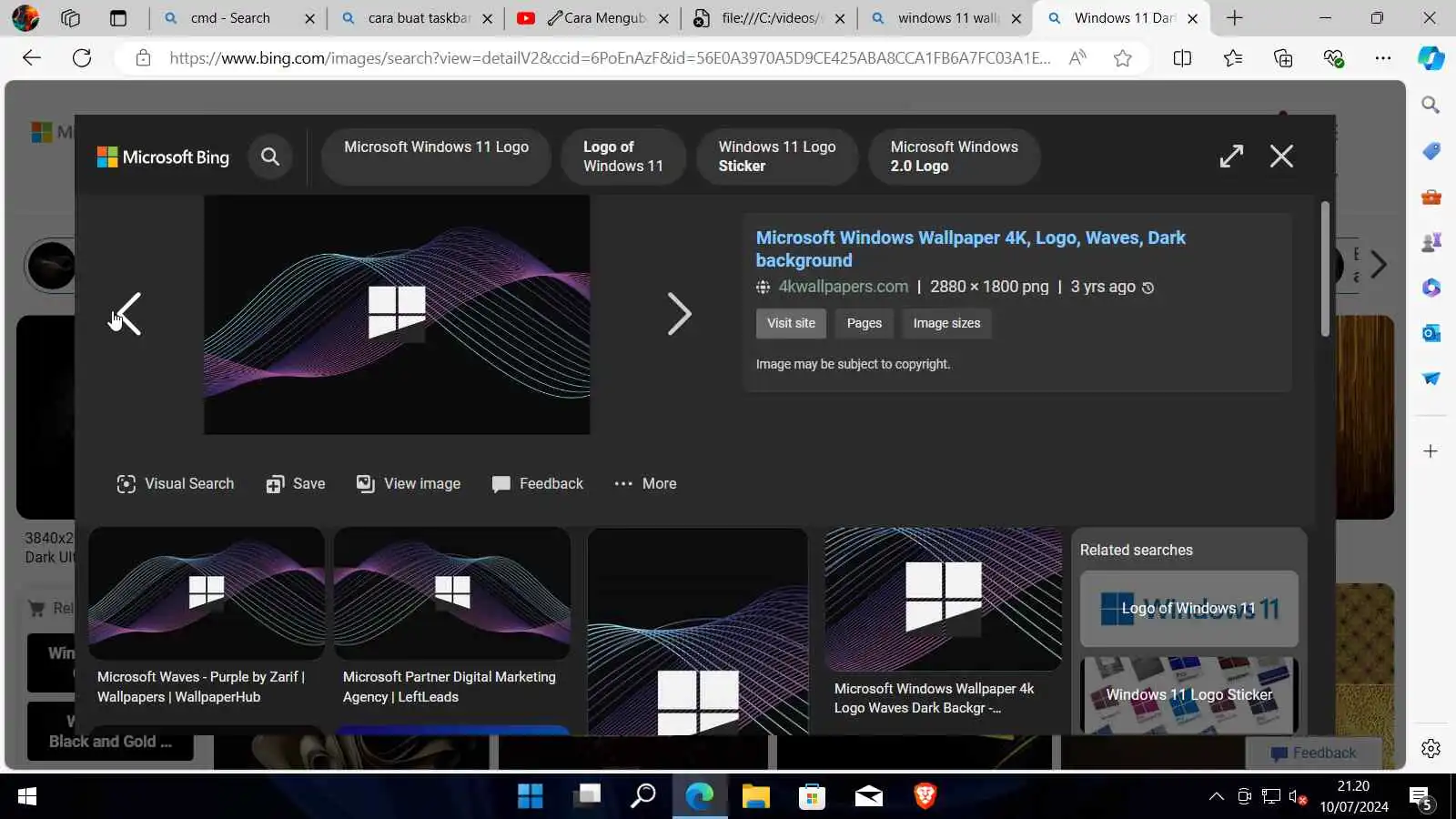Open the taskbar Search magnifier
Viewport: 1456px width, 819px height.
coord(643,796)
